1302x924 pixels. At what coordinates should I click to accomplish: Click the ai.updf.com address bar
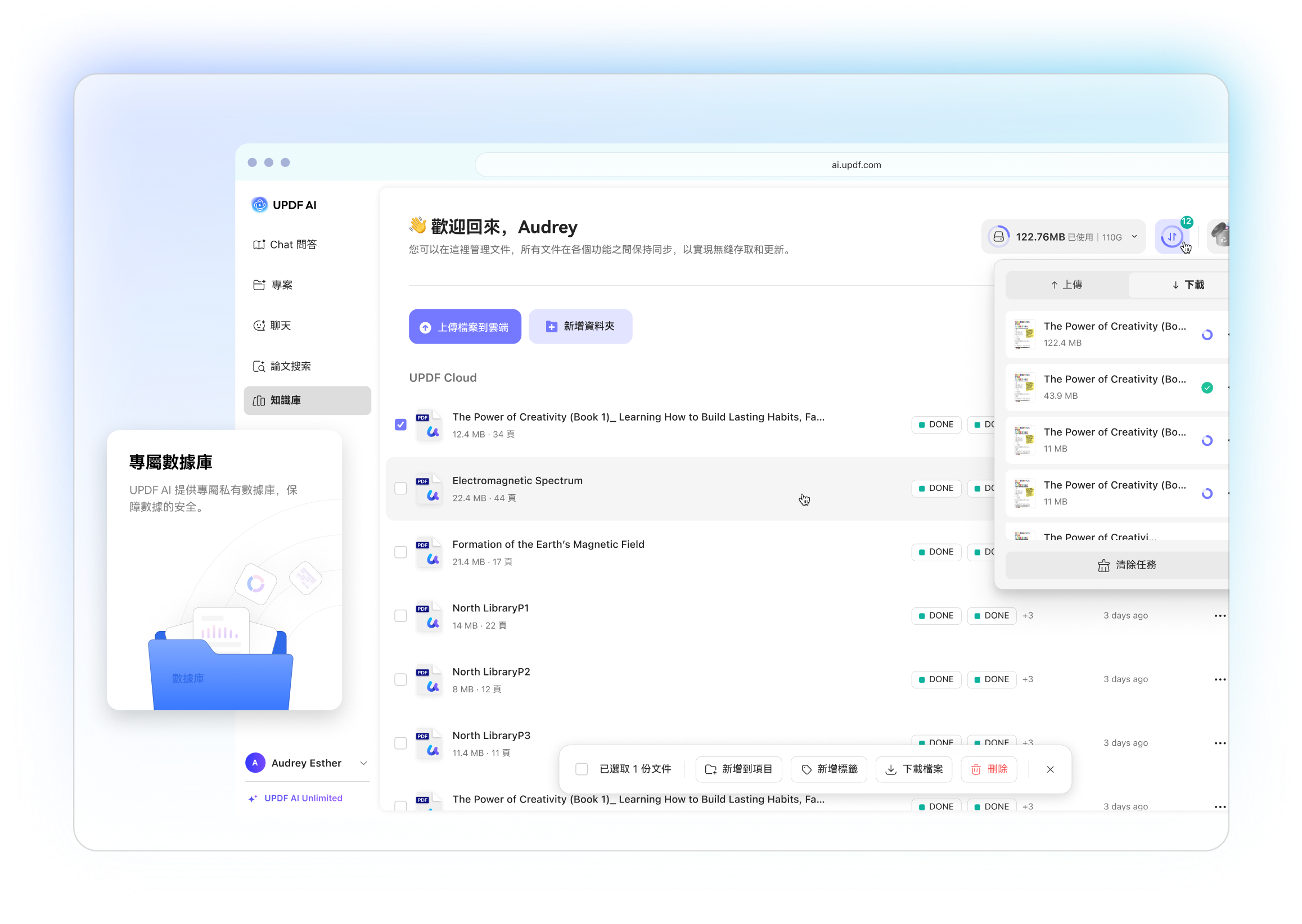pos(852,165)
